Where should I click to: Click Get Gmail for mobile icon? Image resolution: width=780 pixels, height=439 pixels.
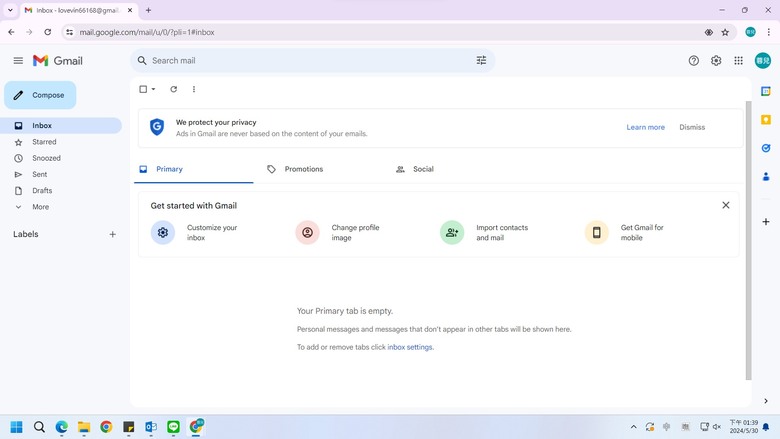click(596, 233)
